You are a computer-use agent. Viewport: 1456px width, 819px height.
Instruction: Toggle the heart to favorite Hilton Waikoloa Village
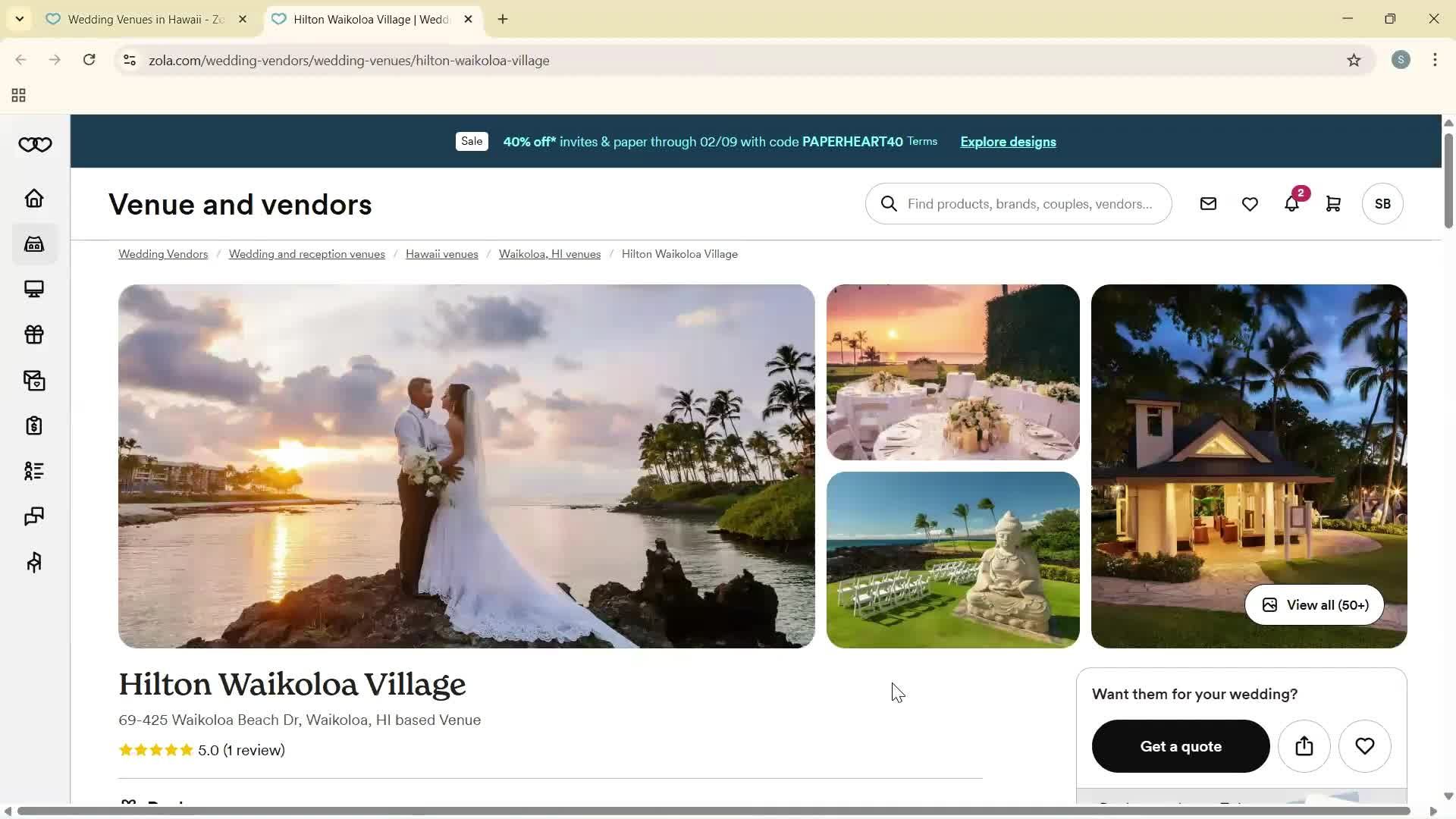pos(1365,746)
